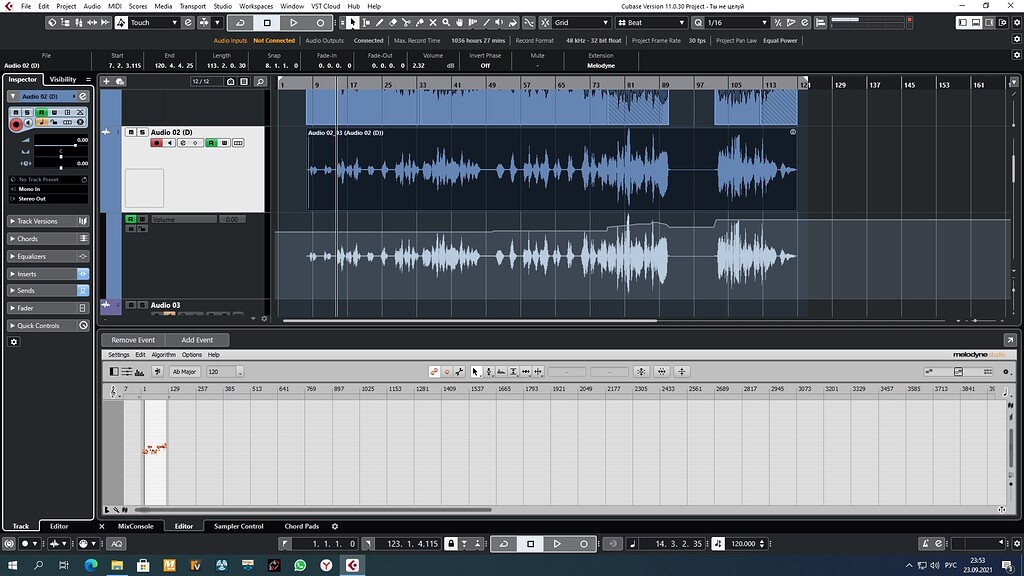Click the Add Track plus icon
1024x576 pixels.
click(106, 82)
